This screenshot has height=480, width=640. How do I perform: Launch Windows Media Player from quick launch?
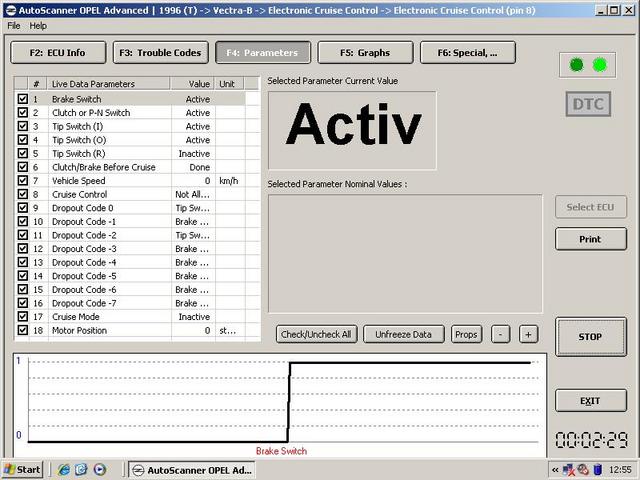coord(99,470)
